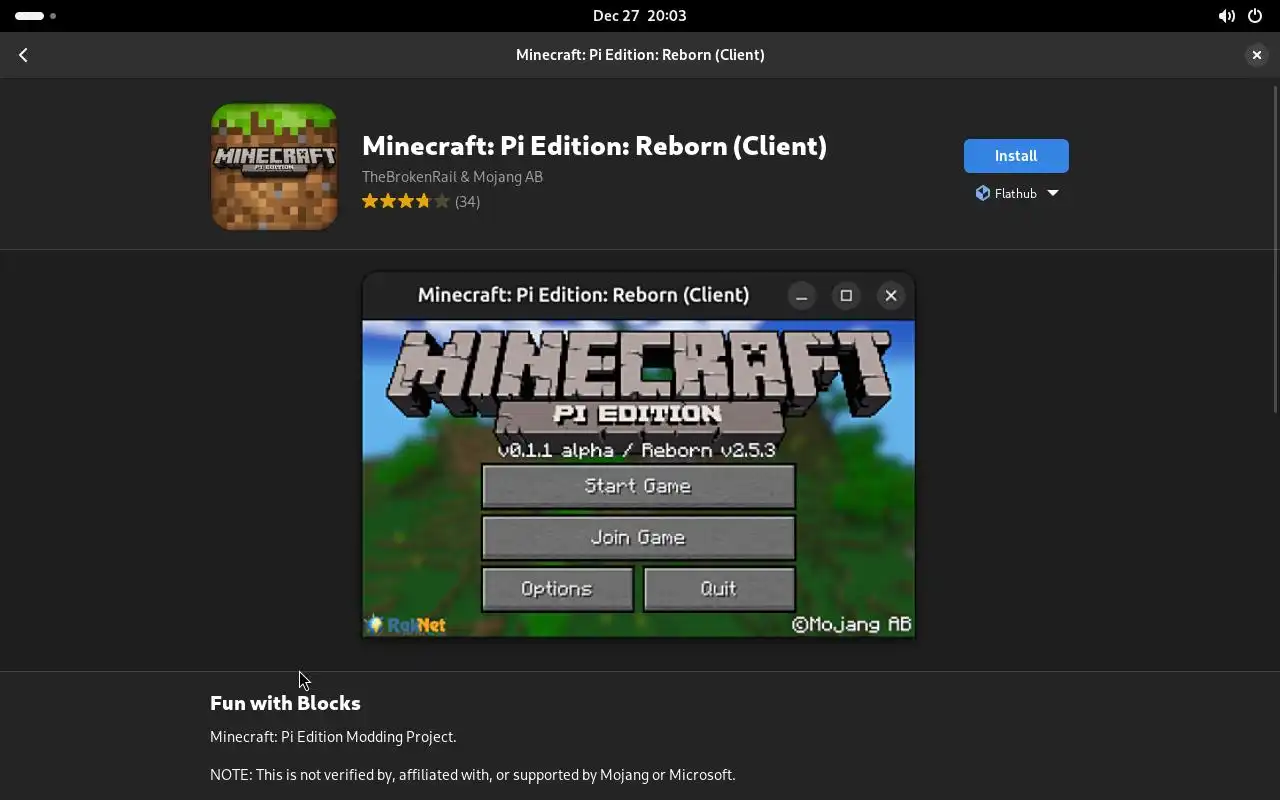Image resolution: width=1280 pixels, height=800 pixels.
Task: Click the Minecraft: Pi Edition Modding Project text
Action: pyautogui.click(x=333, y=737)
